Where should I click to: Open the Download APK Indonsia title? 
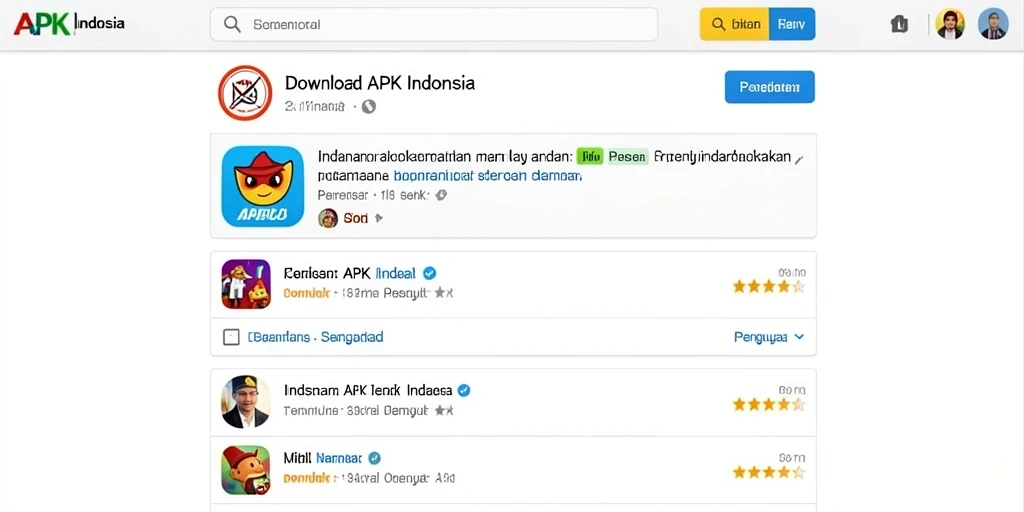380,83
